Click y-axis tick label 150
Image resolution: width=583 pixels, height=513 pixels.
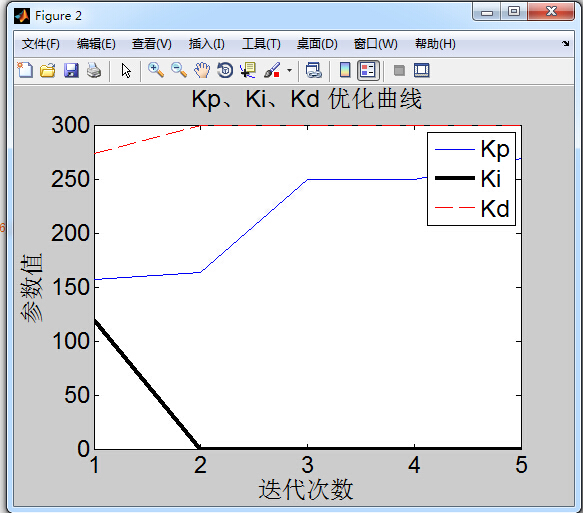(x=71, y=287)
